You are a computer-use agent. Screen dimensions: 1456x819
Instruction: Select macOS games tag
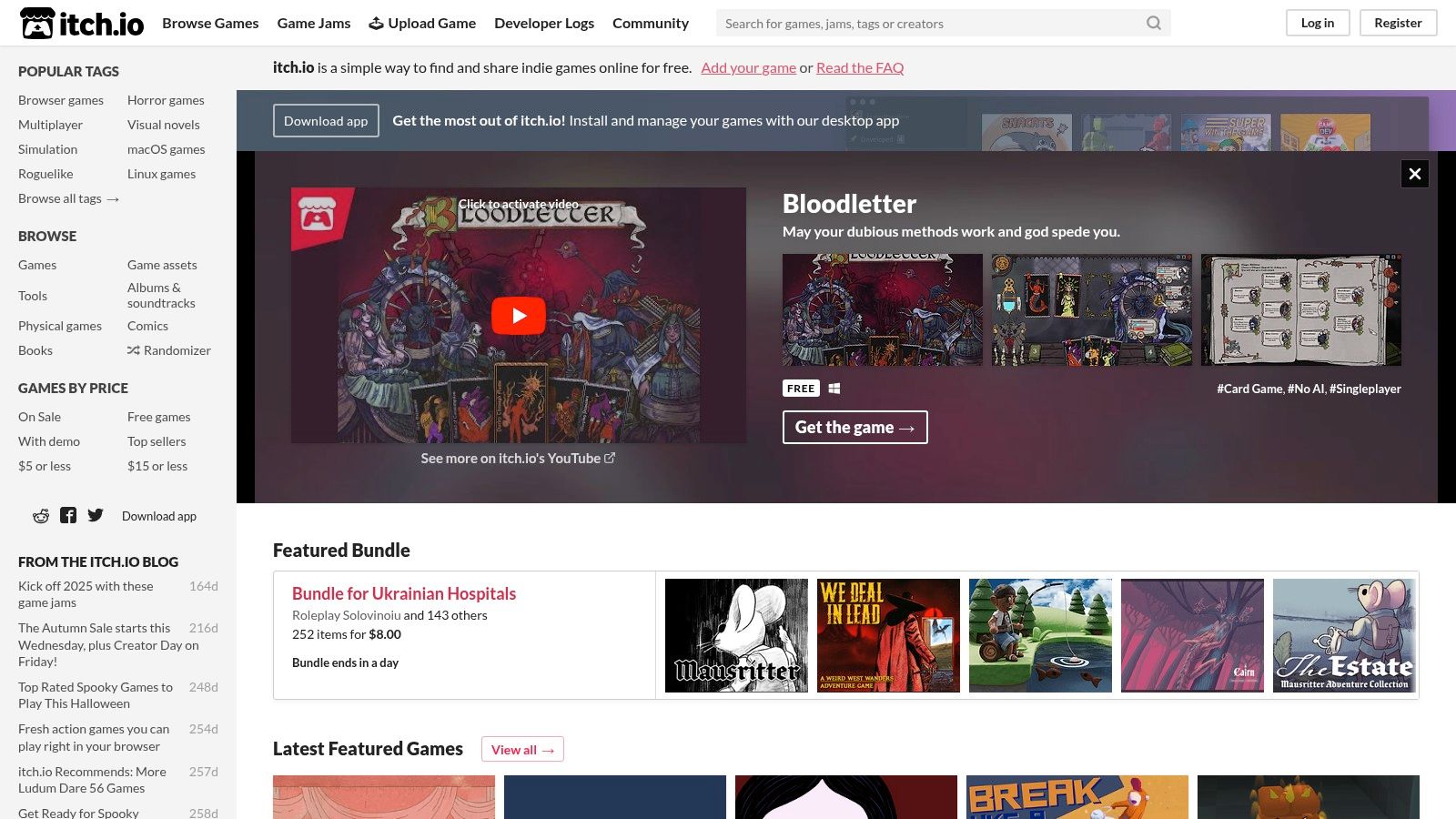[x=167, y=149]
